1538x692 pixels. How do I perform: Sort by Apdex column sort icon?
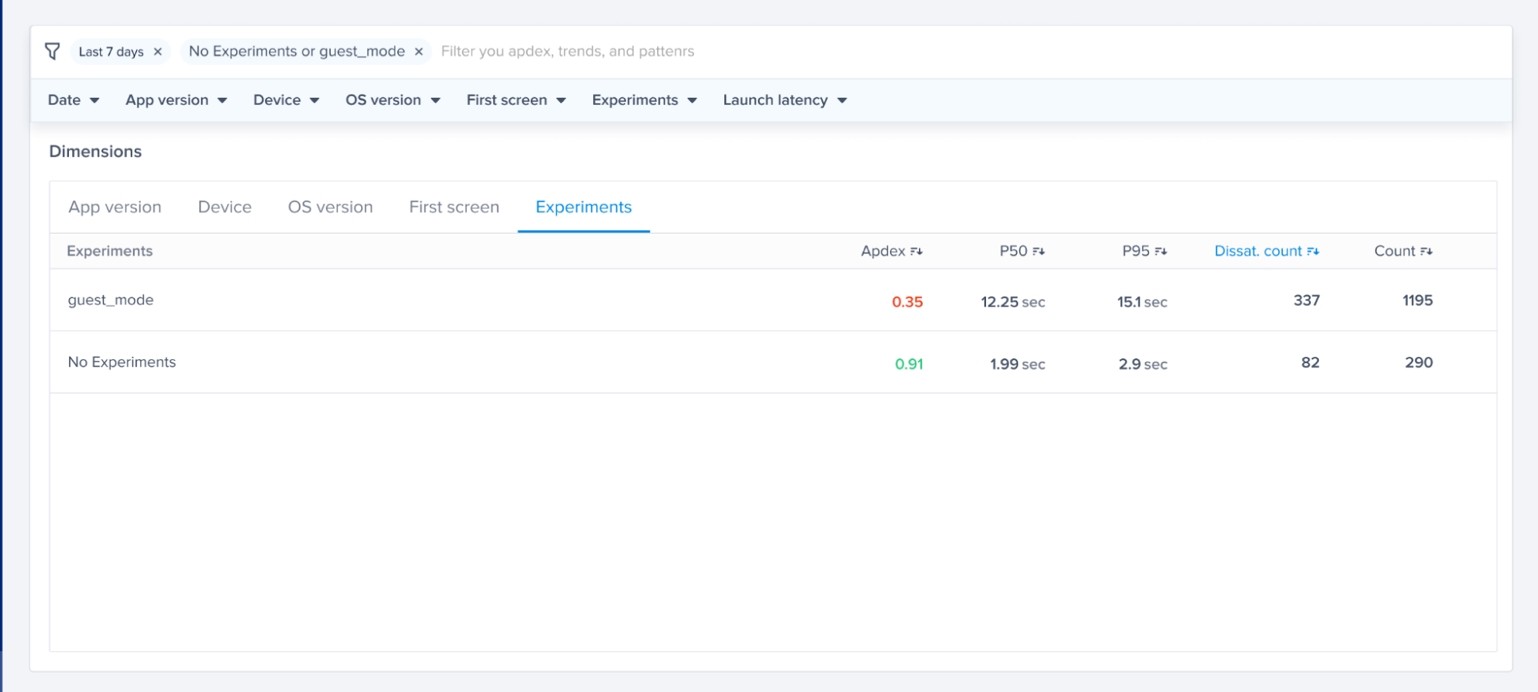(916, 252)
